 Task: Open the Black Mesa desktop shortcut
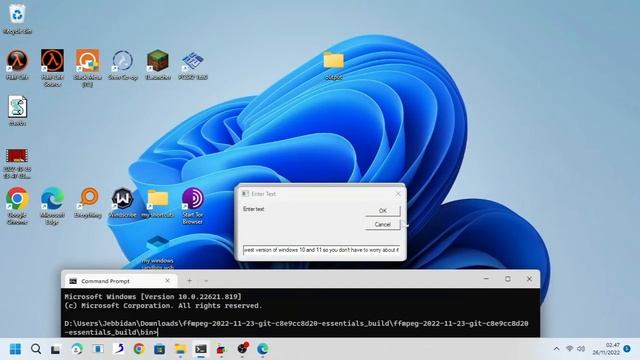(87, 67)
